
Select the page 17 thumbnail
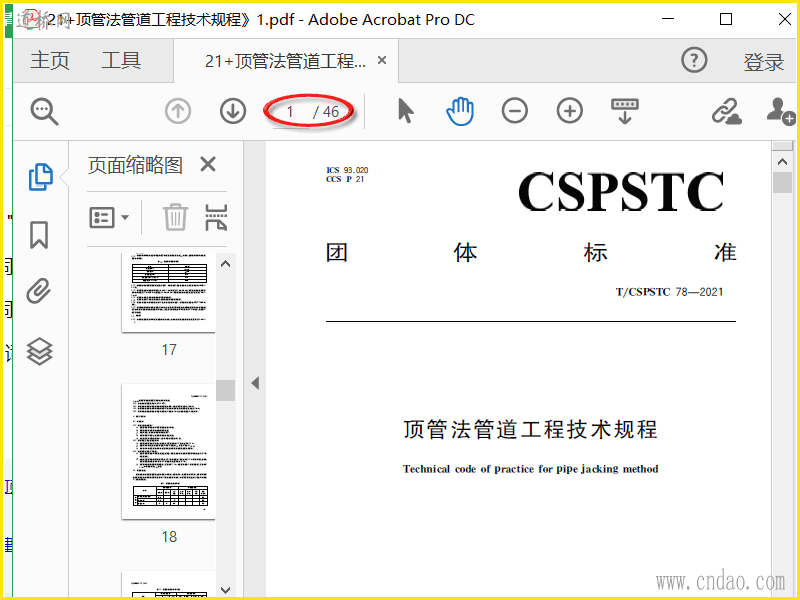pyautogui.click(x=168, y=292)
